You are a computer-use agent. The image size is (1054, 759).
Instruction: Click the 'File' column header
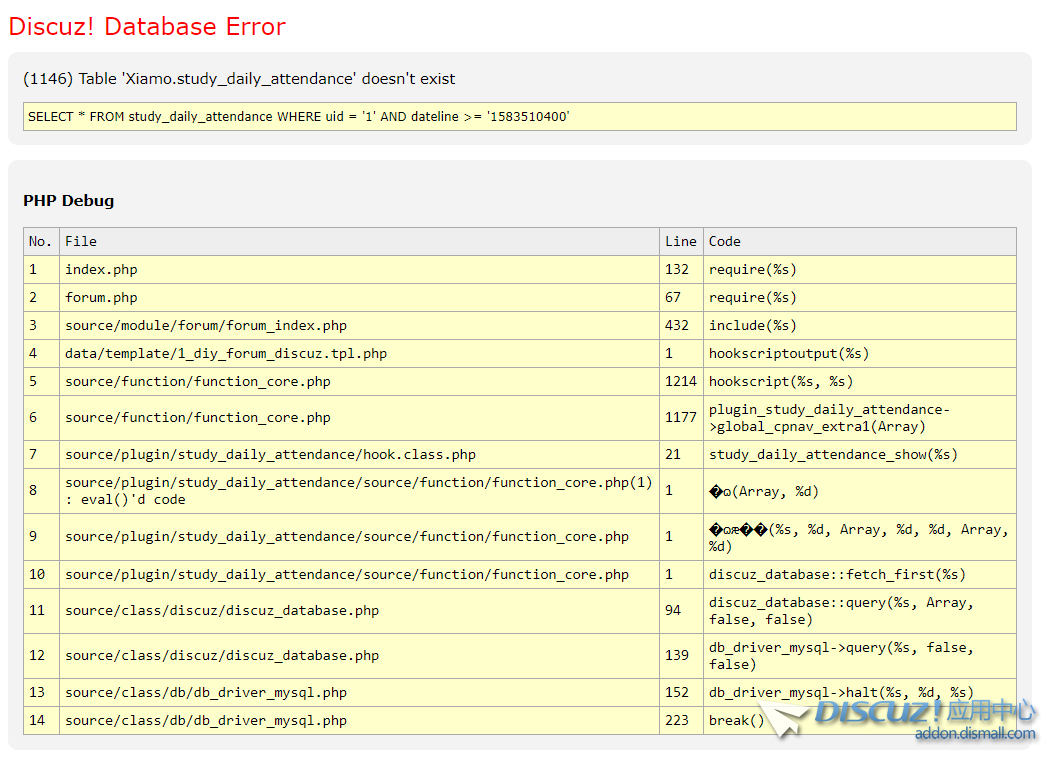[81, 241]
